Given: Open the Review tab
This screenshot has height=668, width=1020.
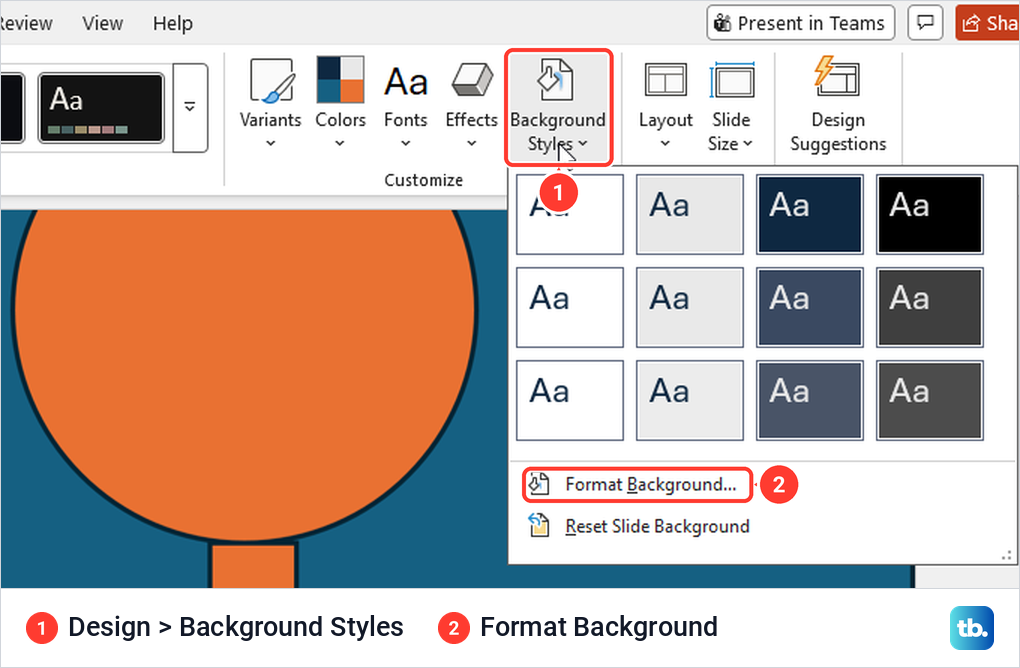Looking at the screenshot, I should pos(26,23).
